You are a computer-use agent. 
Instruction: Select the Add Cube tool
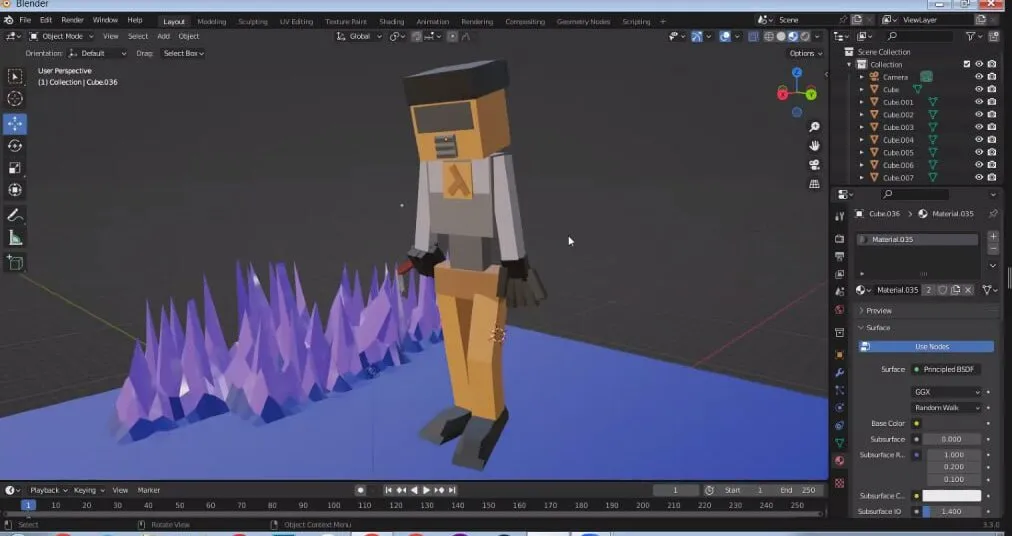point(15,263)
